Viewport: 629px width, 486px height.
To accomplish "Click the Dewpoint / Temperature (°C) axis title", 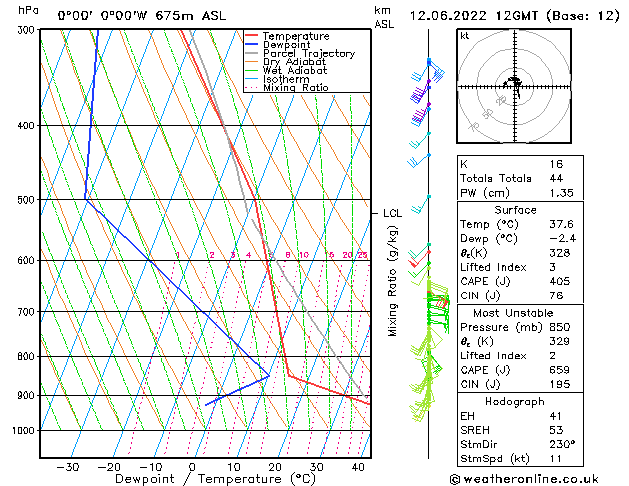I will point(215,479).
